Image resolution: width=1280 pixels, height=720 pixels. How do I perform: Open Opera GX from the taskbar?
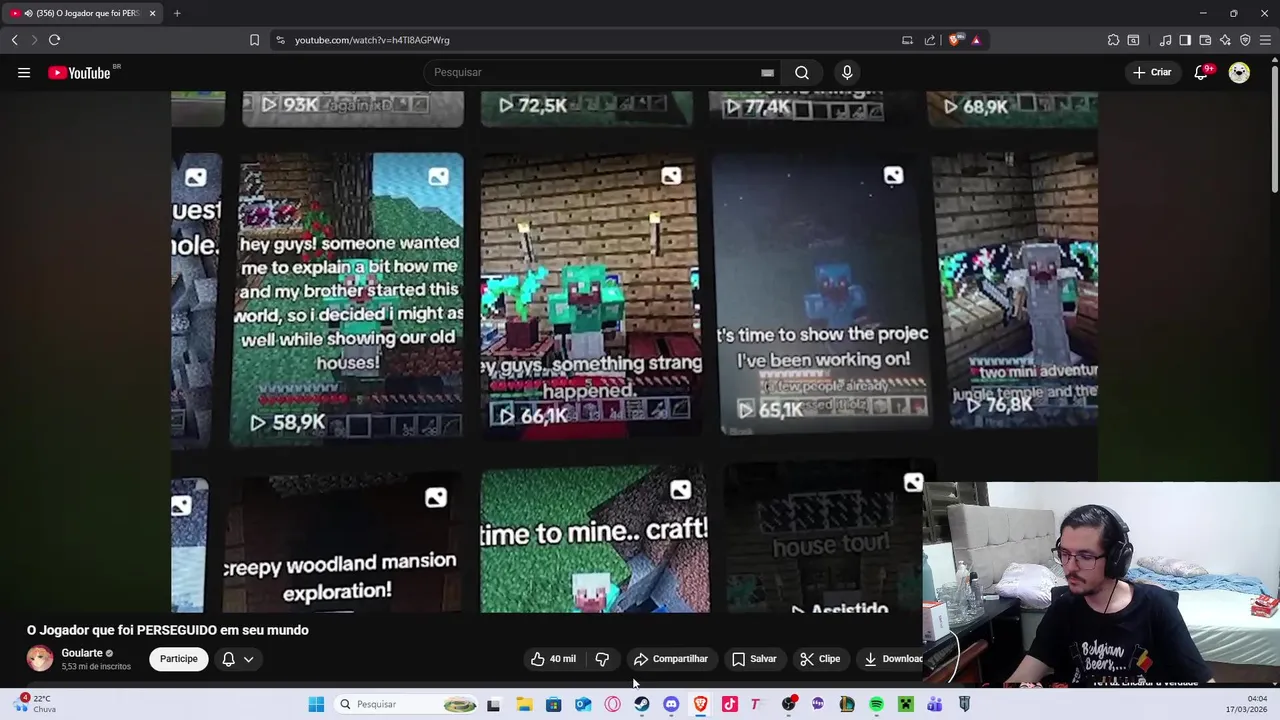tap(613, 704)
